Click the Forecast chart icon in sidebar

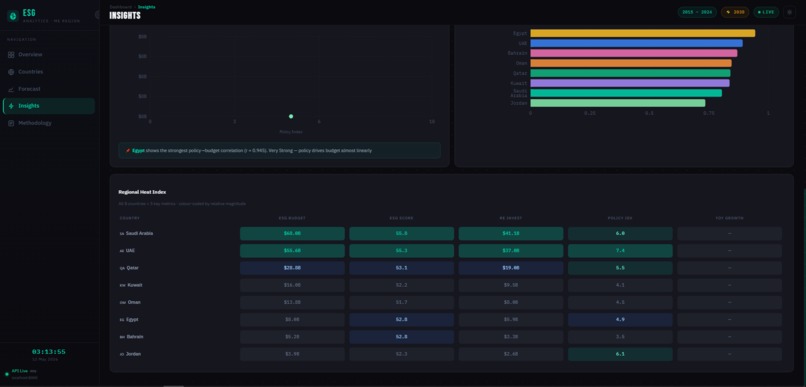(11, 89)
